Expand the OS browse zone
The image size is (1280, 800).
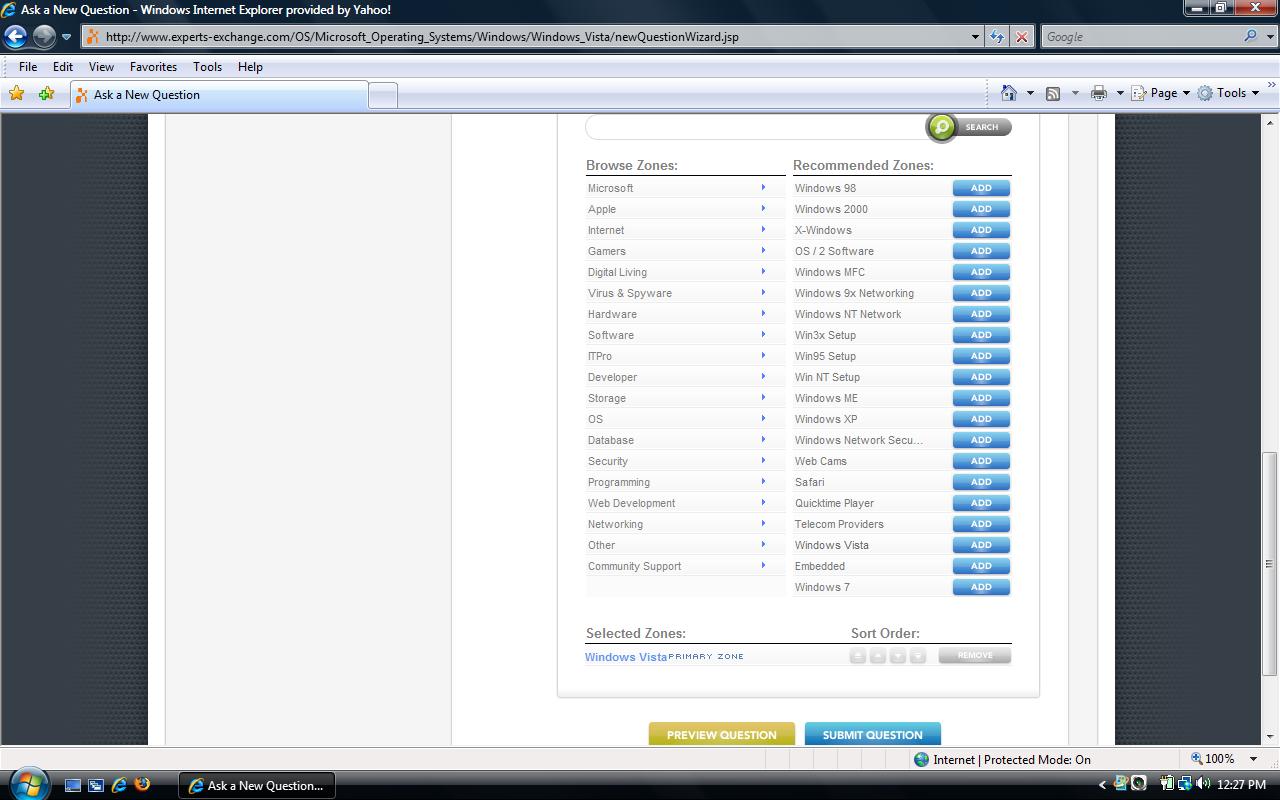coord(763,418)
